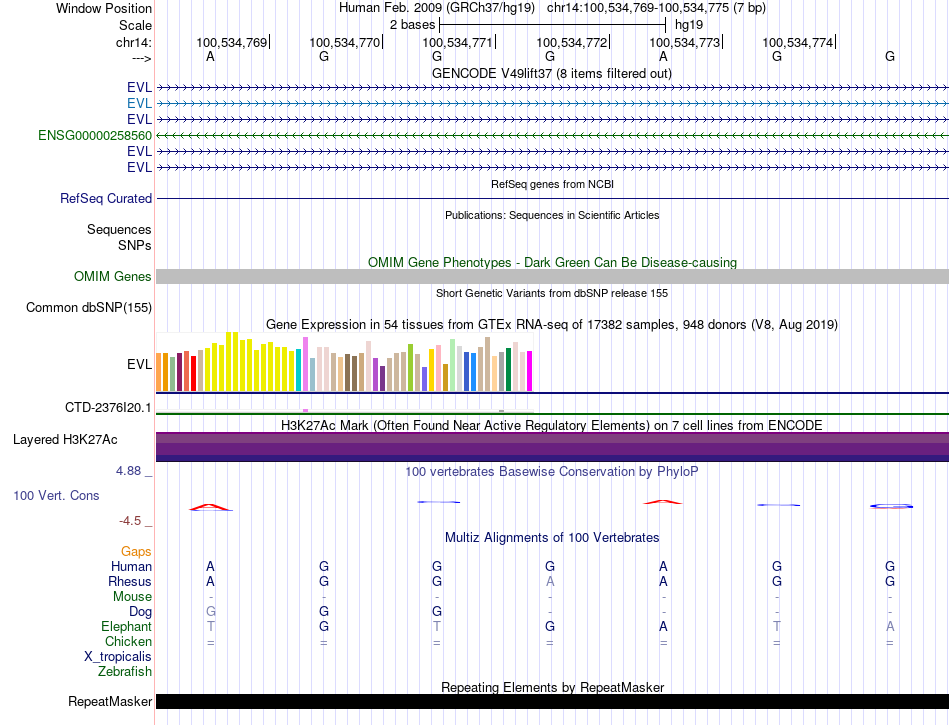The image size is (950, 725).
Task: Click the 100,534,771 position marker on ruler
Action: pos(458,42)
